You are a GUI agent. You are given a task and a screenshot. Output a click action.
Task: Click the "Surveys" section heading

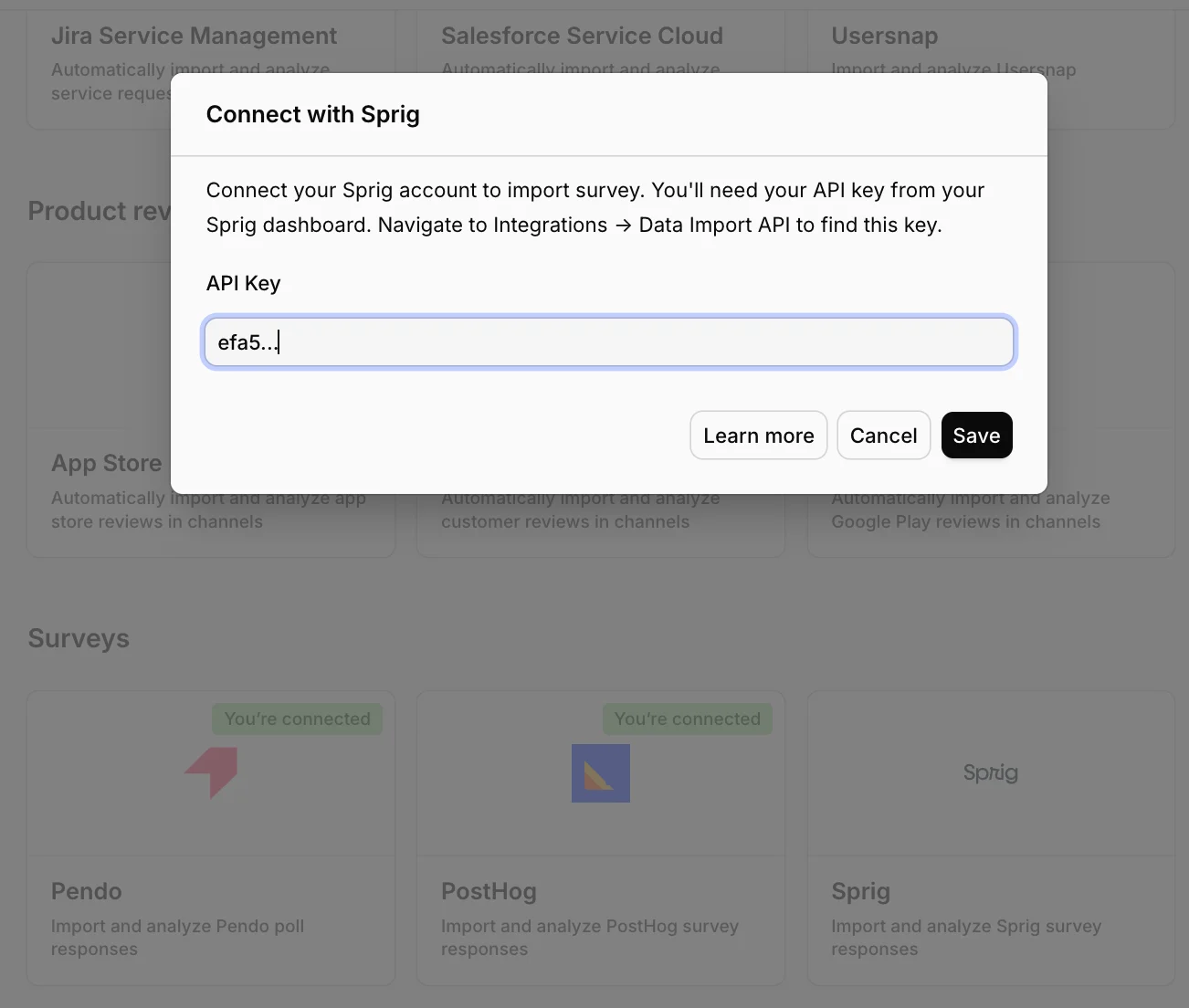79,638
